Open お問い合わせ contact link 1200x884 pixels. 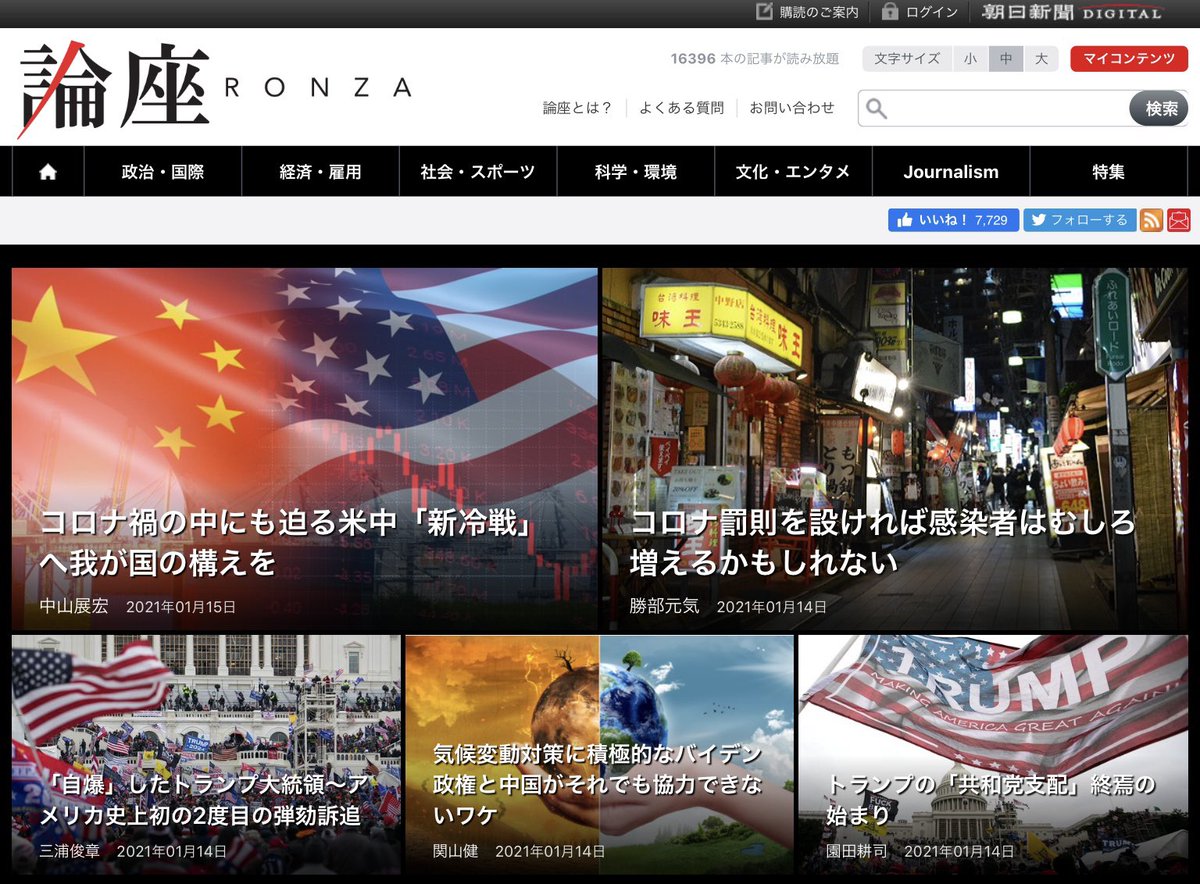pos(792,108)
